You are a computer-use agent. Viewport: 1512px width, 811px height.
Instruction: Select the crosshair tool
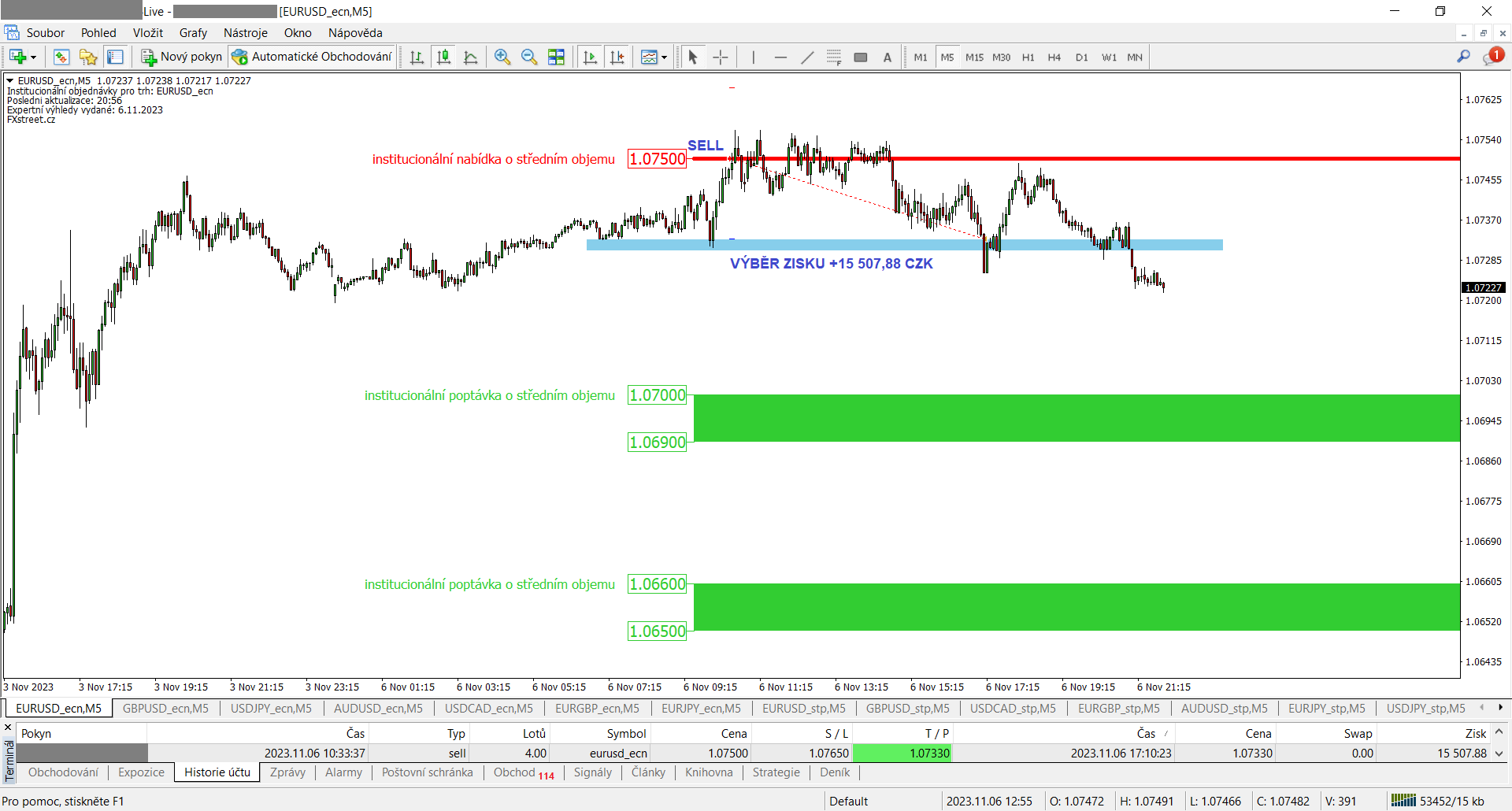[x=720, y=57]
